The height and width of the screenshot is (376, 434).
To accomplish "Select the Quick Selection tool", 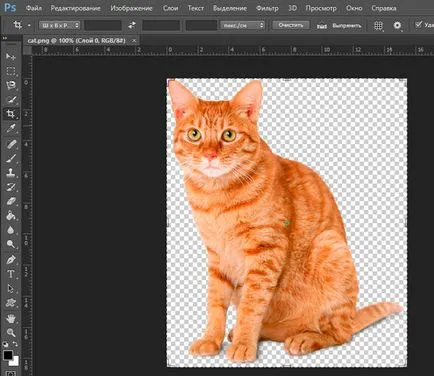I will [11, 100].
